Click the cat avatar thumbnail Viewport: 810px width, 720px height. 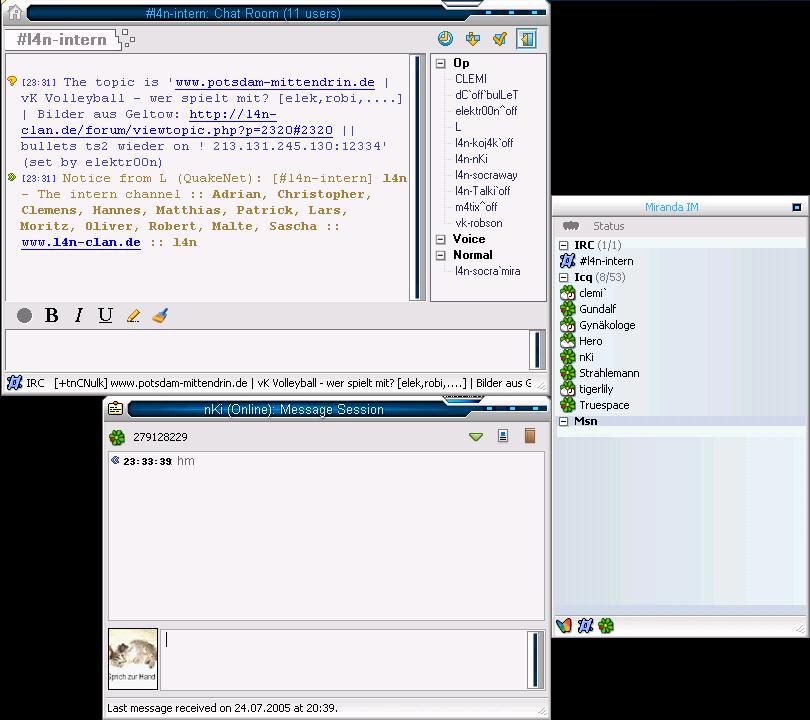click(x=133, y=658)
